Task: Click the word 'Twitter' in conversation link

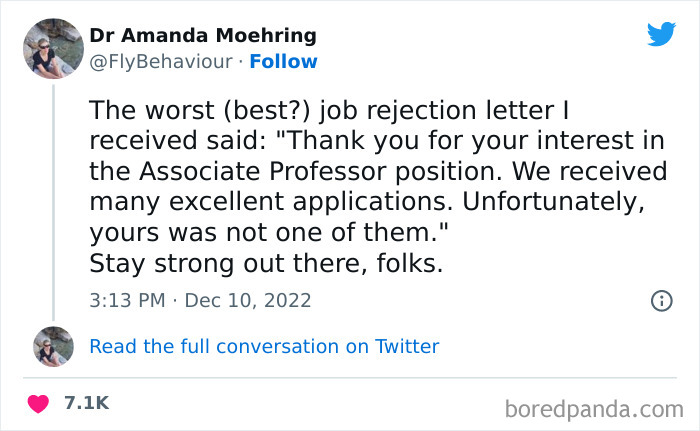Action: (407, 347)
